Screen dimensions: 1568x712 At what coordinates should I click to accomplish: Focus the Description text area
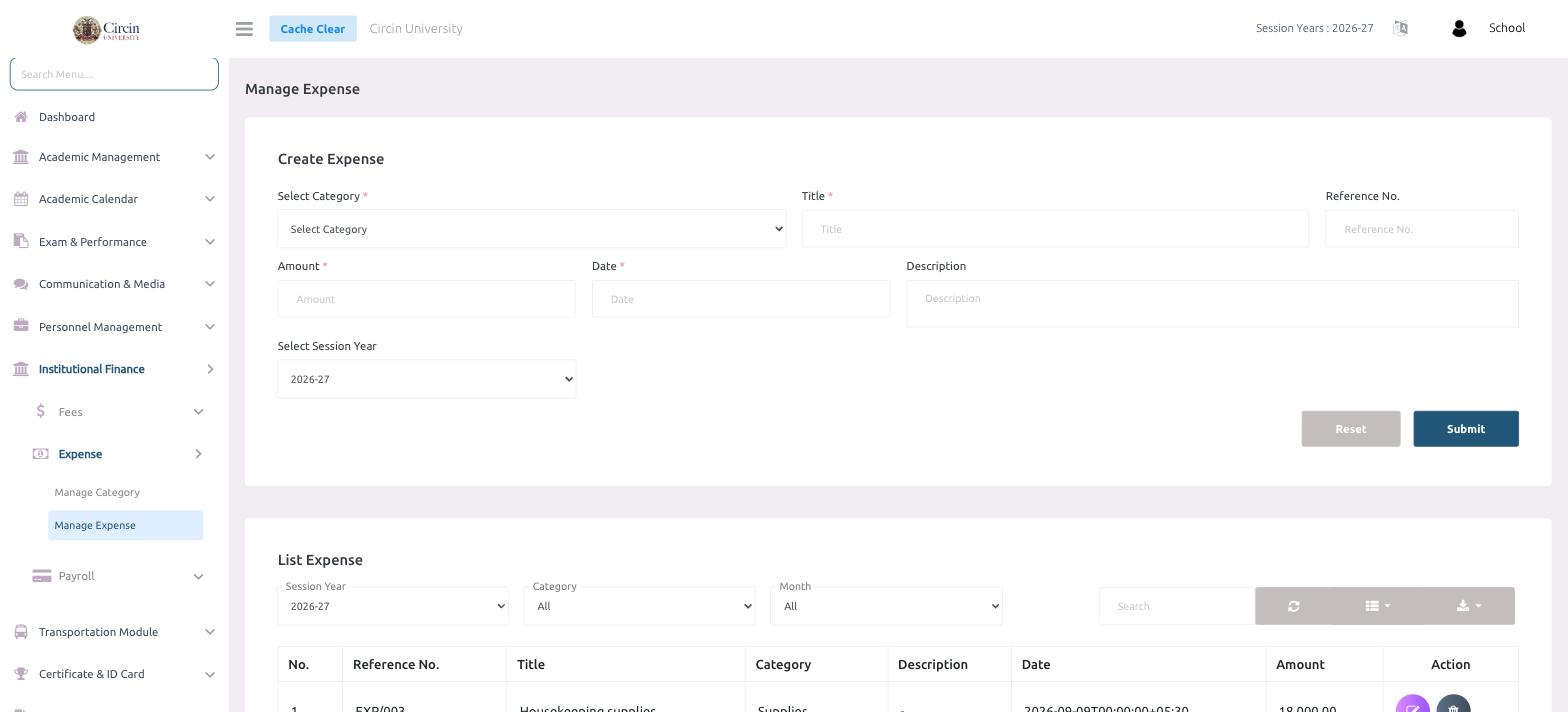coord(1212,303)
